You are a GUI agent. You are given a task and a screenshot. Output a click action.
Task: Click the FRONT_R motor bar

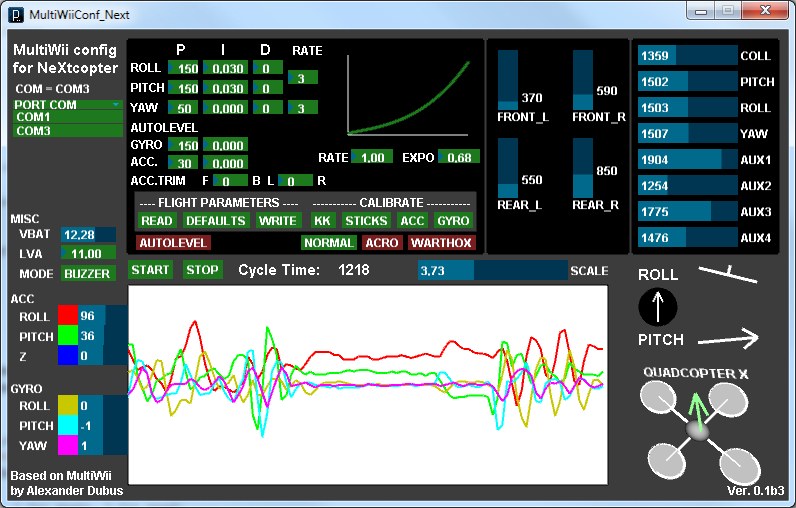coord(583,80)
